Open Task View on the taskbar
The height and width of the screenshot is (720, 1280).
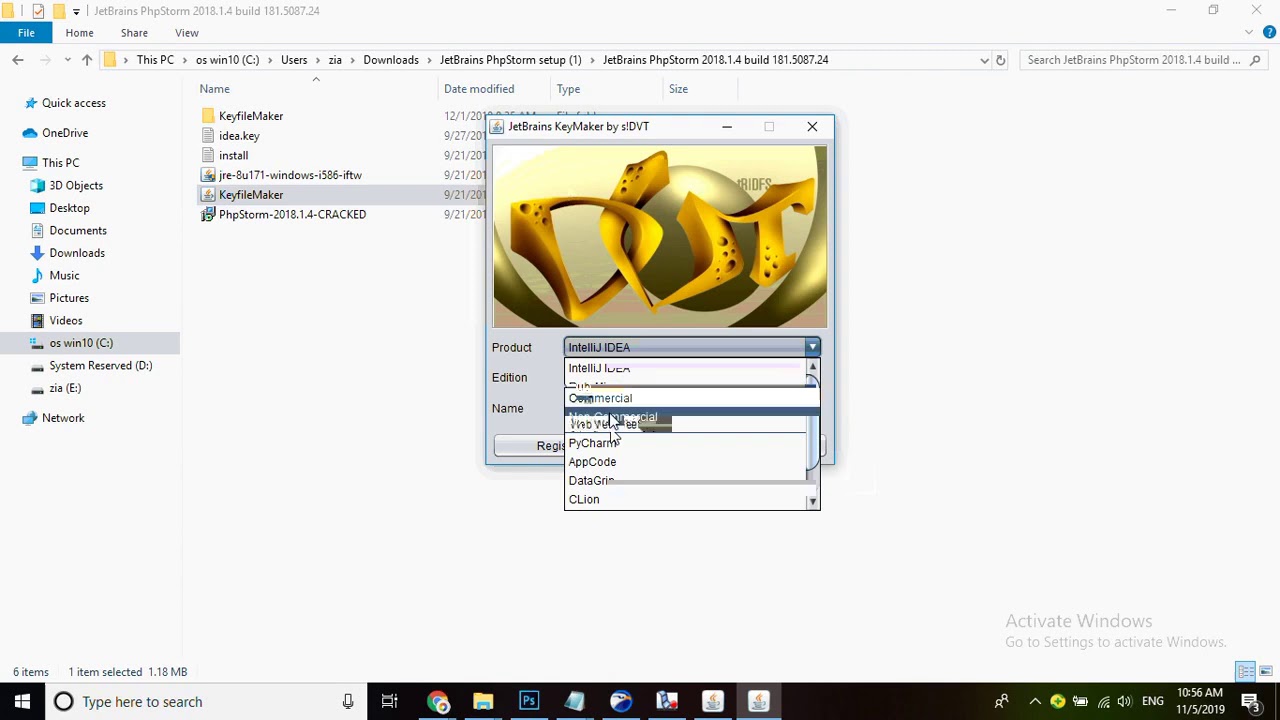point(389,702)
